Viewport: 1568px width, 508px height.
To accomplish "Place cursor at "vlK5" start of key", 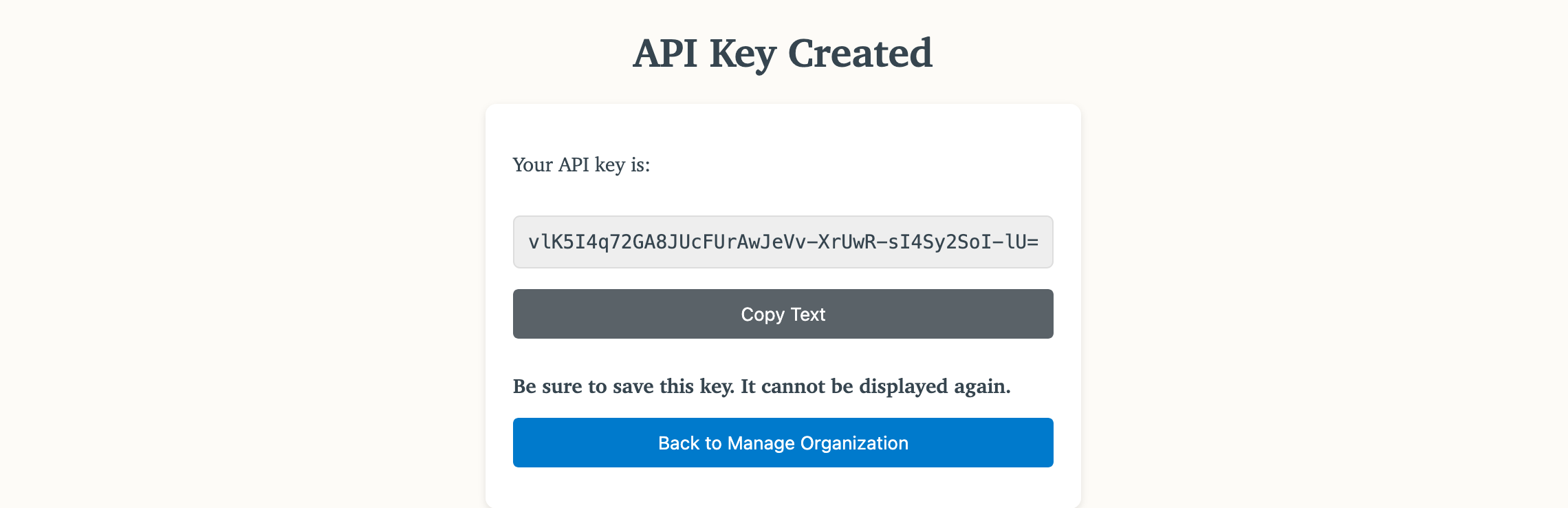I will [530, 242].
